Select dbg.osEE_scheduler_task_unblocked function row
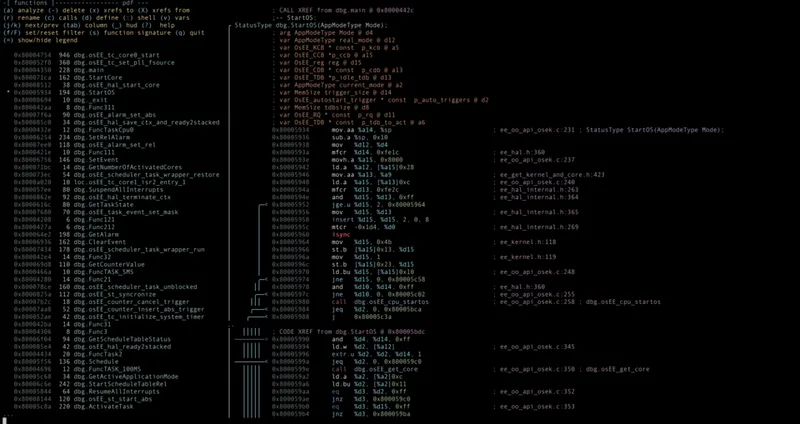 106,287
